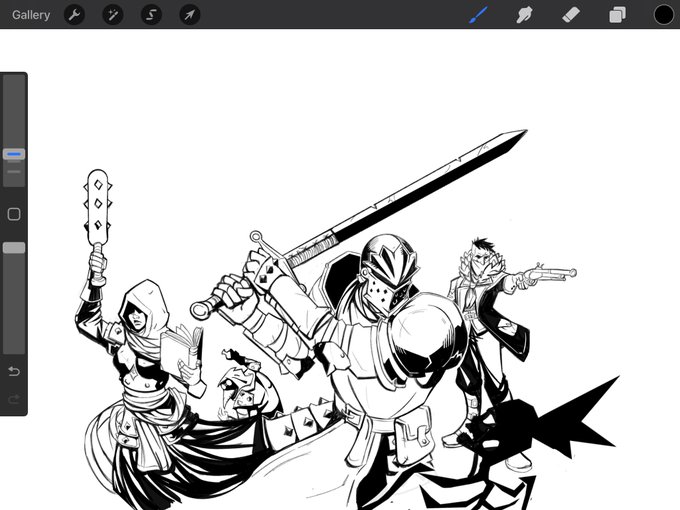
Task: Open the Adjustments magic wand menu
Action: point(113,15)
